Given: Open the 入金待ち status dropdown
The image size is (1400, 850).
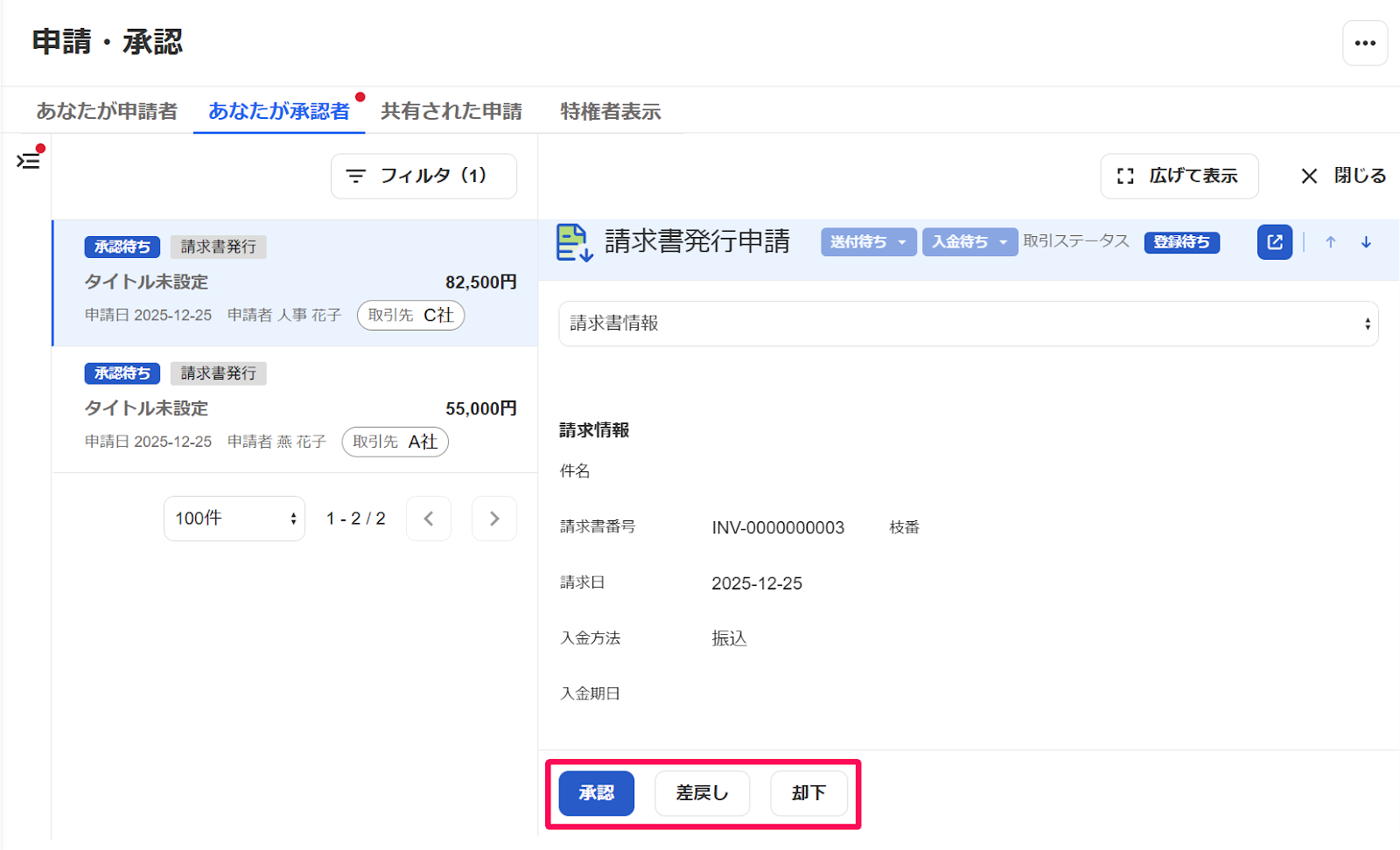Looking at the screenshot, I should point(969,242).
